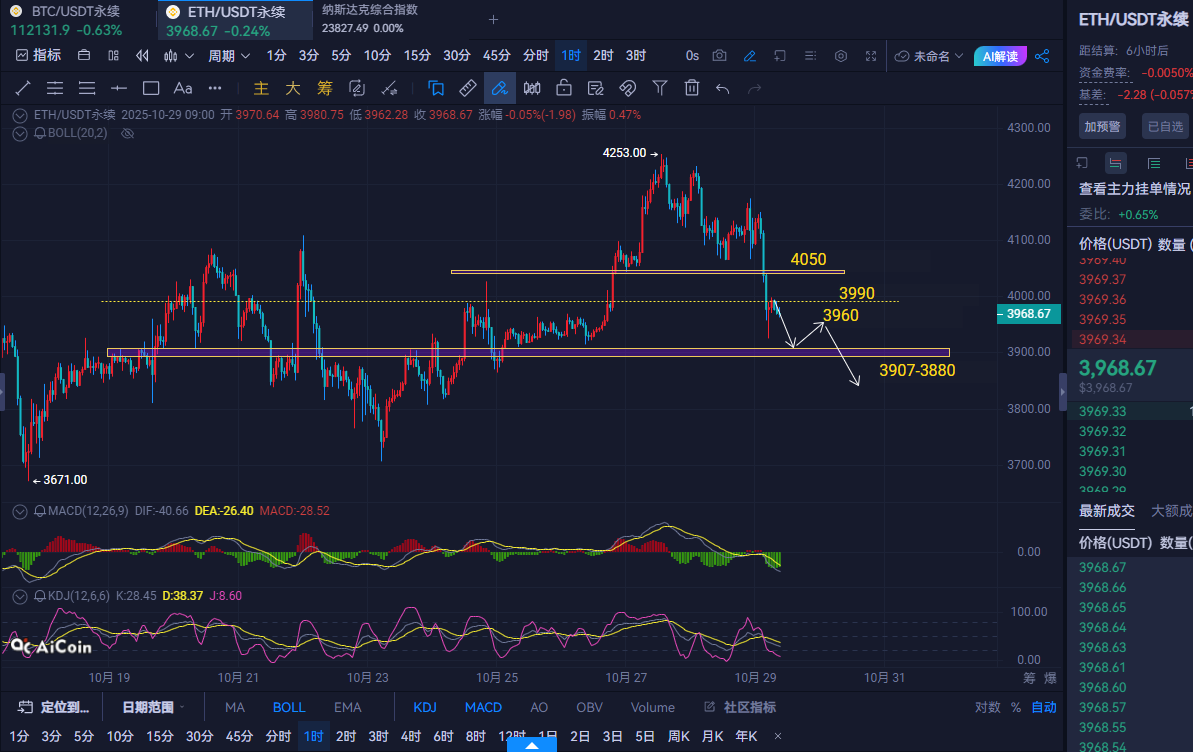Click the undo arrow in drawing toolbar
The image size is (1193, 752).
[x=723, y=88]
